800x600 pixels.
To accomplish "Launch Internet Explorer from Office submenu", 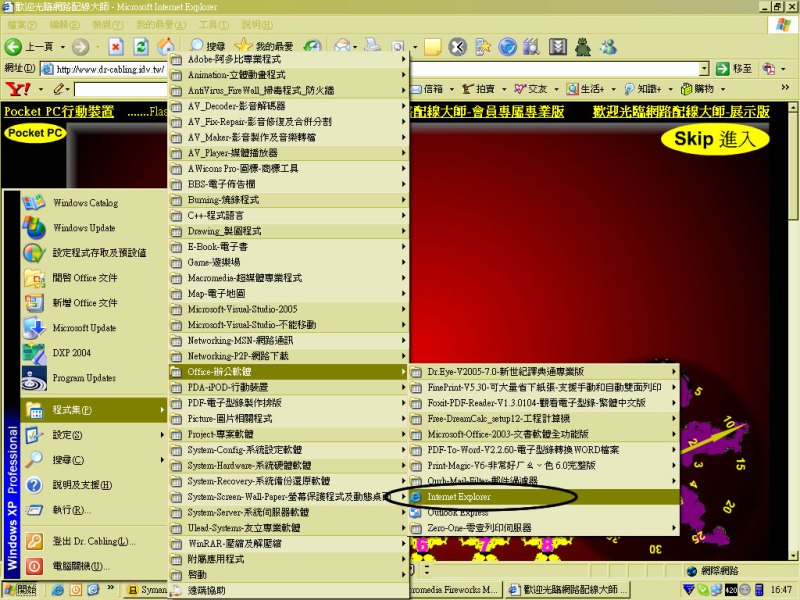I will (x=544, y=497).
